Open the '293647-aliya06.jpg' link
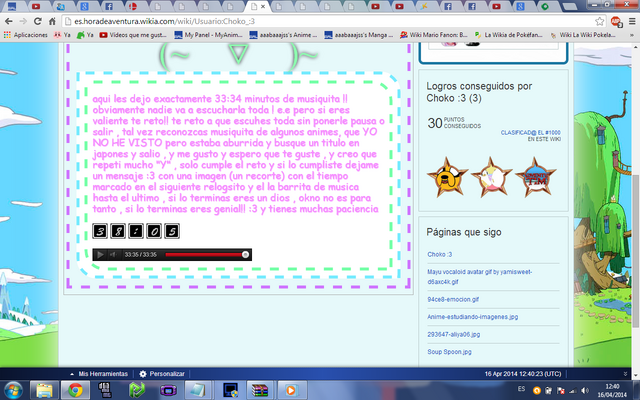This screenshot has height=400, width=640. point(453,334)
